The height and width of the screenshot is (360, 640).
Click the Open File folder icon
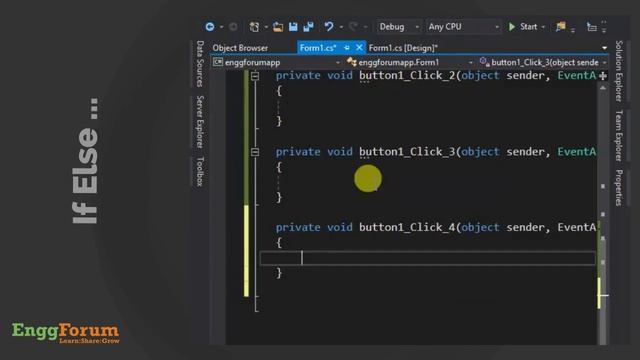pos(278,27)
